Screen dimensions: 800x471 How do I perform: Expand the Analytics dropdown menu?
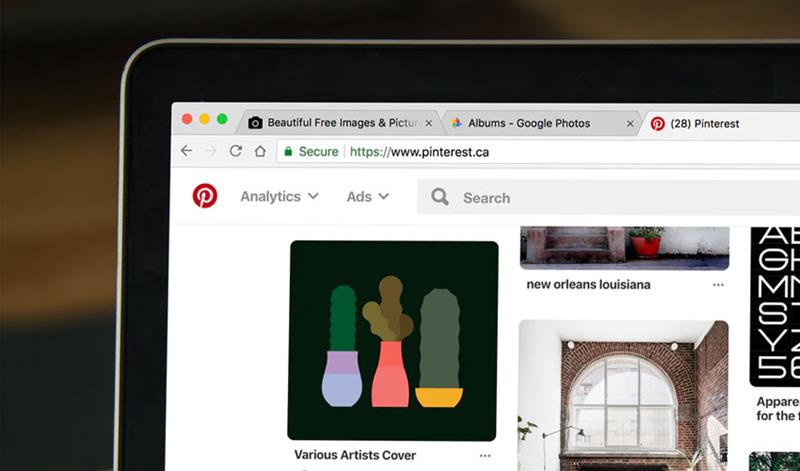point(279,197)
